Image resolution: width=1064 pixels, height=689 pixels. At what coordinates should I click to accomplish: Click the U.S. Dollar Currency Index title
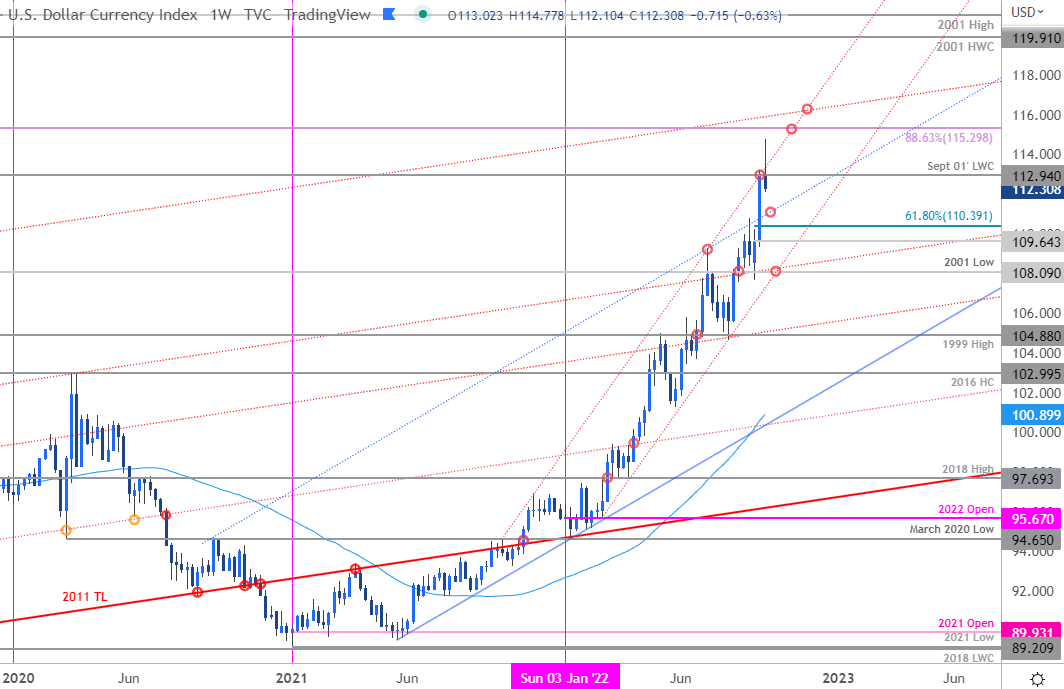pos(102,14)
